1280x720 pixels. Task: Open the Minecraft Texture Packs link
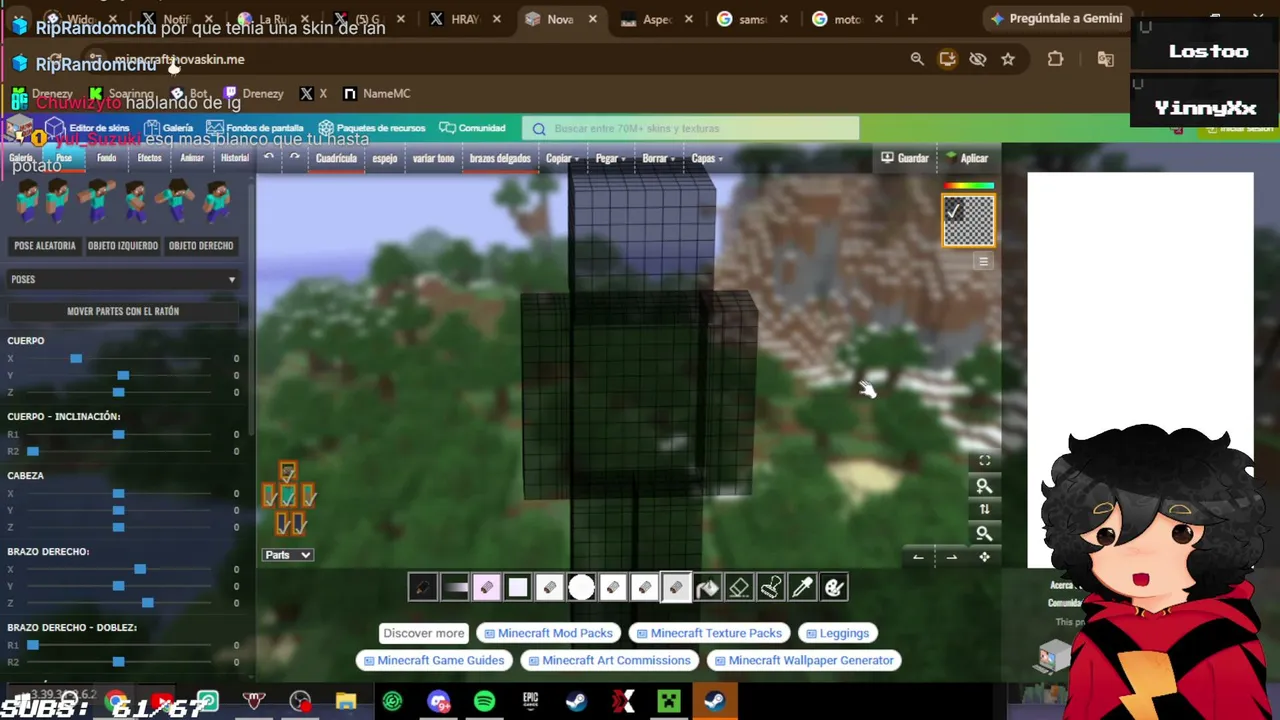[709, 633]
